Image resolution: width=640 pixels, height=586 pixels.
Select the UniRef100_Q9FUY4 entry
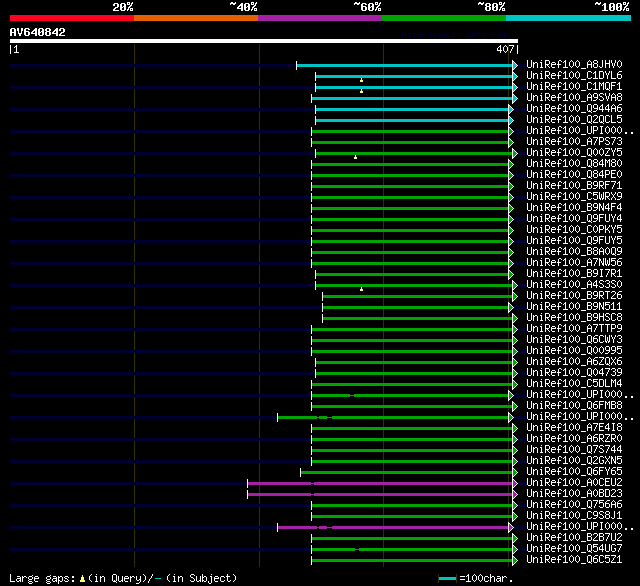(x=574, y=219)
